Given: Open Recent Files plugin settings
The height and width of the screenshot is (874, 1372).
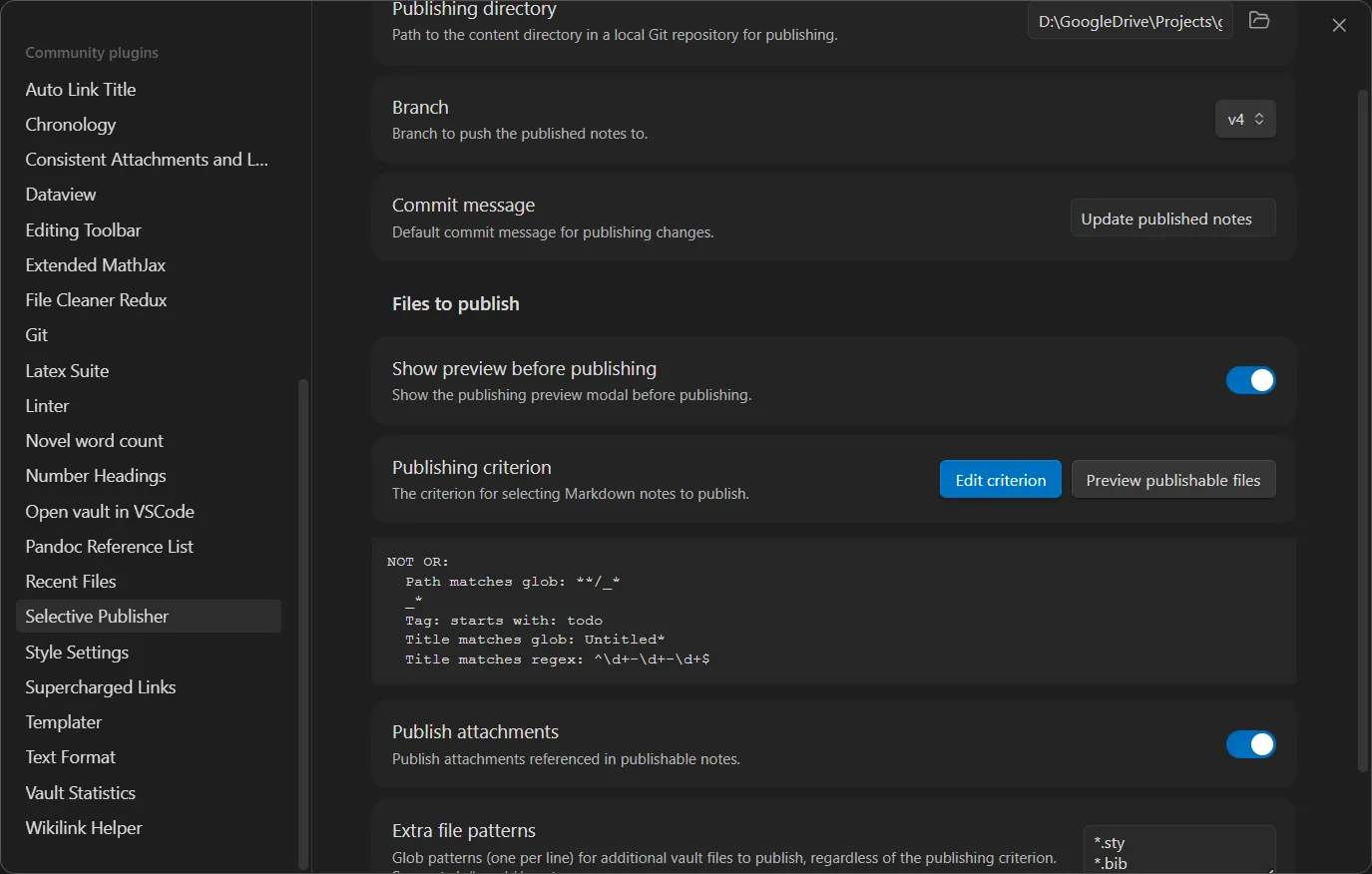Looking at the screenshot, I should pos(149,582).
